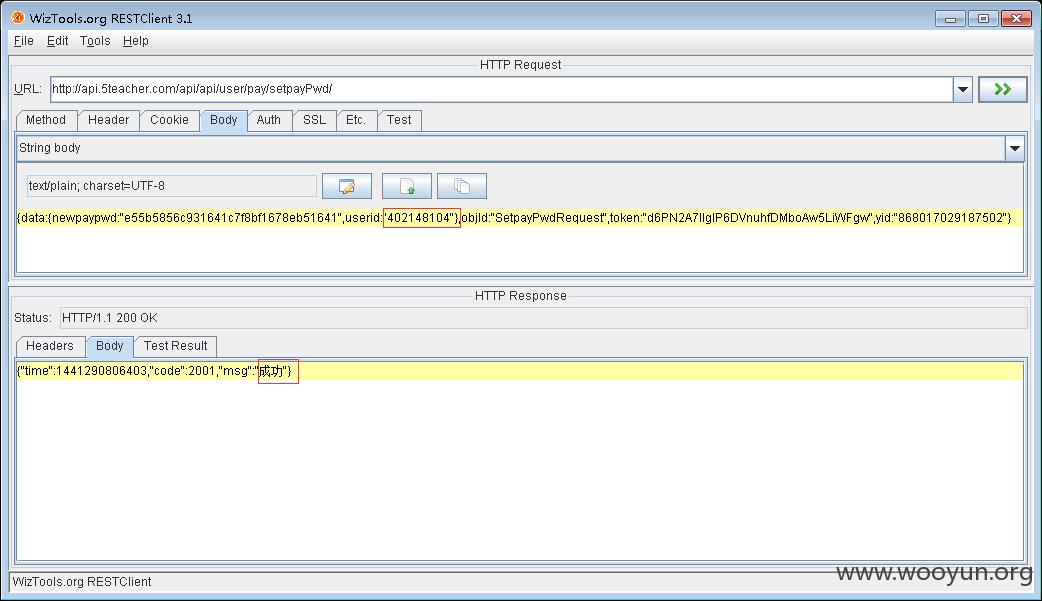This screenshot has width=1042, height=601.
Task: Switch to the request Test tab
Action: pyautogui.click(x=399, y=120)
